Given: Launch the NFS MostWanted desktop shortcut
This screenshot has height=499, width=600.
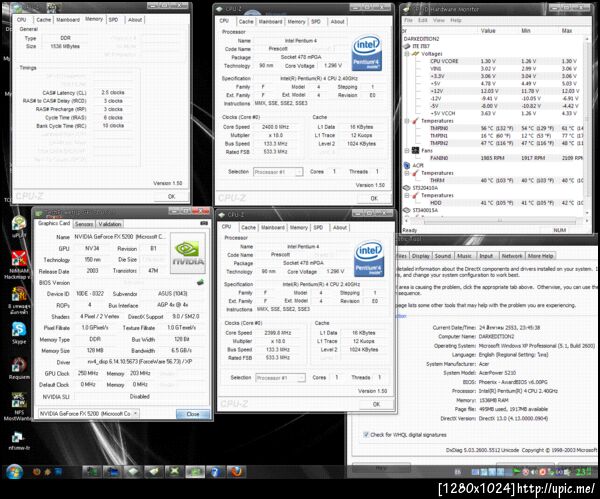Looking at the screenshot, I should coord(18,406).
